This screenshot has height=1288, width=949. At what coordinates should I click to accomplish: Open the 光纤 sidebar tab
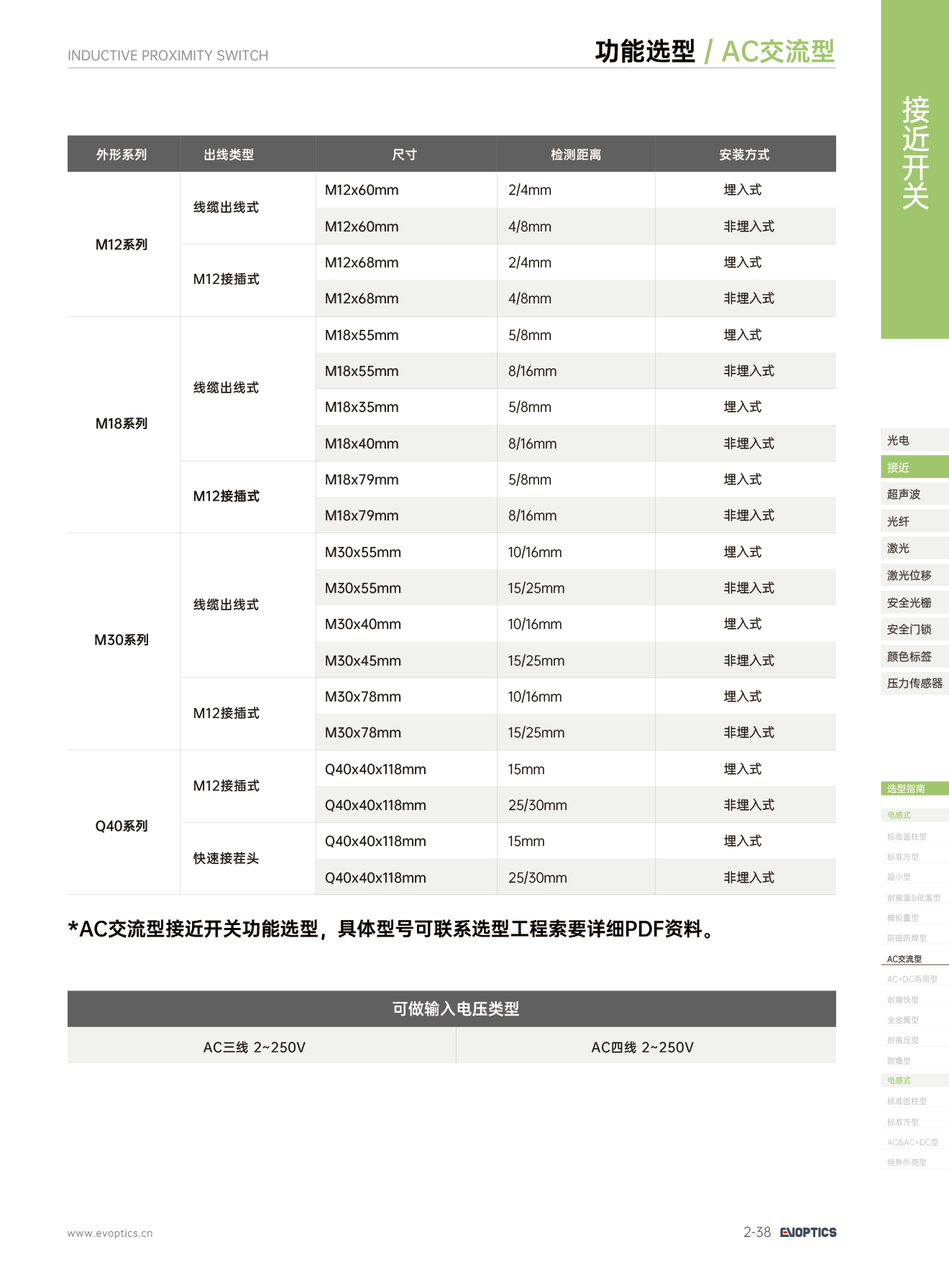point(914,521)
